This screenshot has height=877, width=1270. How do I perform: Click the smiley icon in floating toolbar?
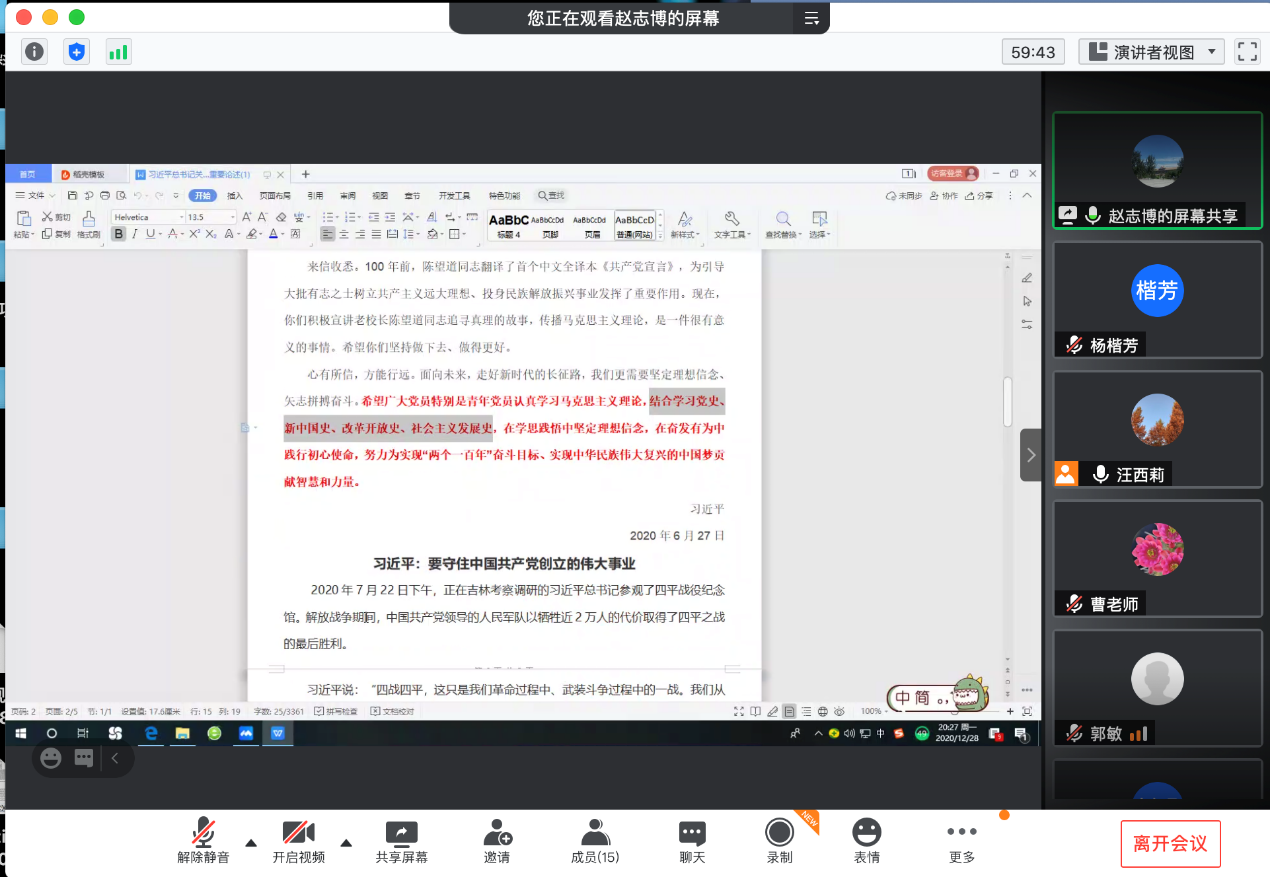(51, 758)
